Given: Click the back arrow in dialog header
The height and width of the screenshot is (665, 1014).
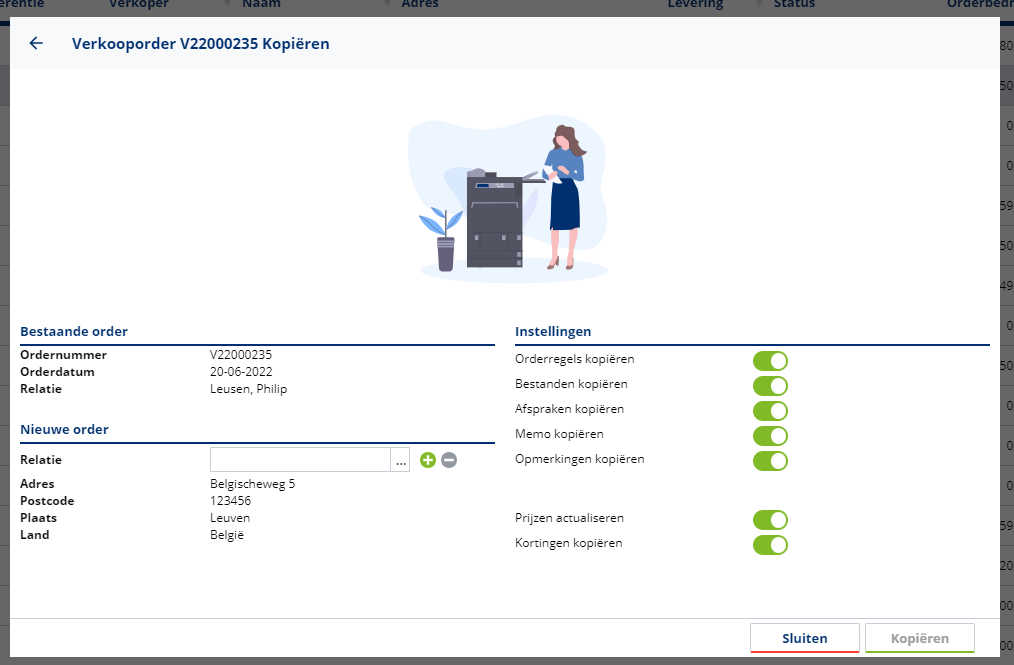Looking at the screenshot, I should (37, 43).
